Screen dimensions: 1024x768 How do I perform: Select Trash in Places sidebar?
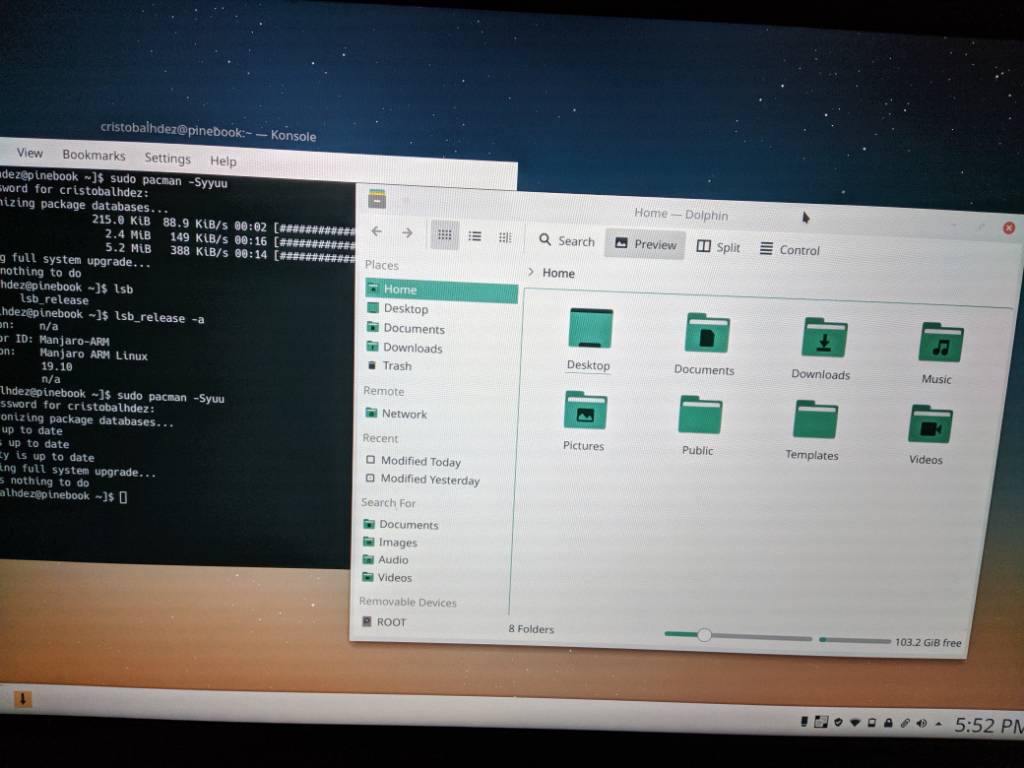[x=396, y=366]
